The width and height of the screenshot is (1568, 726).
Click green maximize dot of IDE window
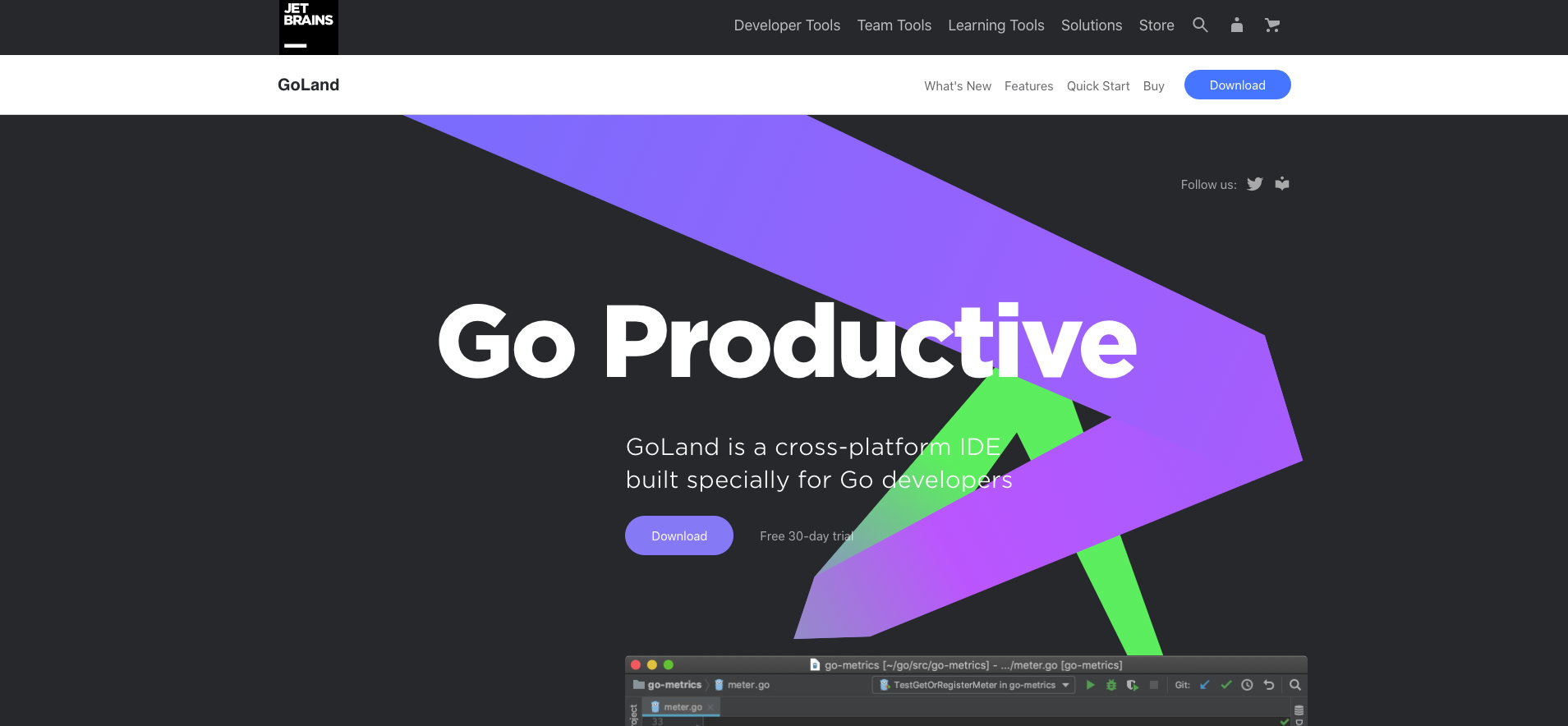click(x=669, y=665)
